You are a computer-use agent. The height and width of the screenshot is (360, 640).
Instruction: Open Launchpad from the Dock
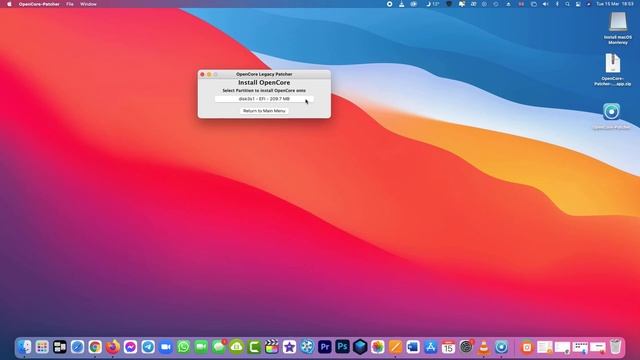pos(42,347)
